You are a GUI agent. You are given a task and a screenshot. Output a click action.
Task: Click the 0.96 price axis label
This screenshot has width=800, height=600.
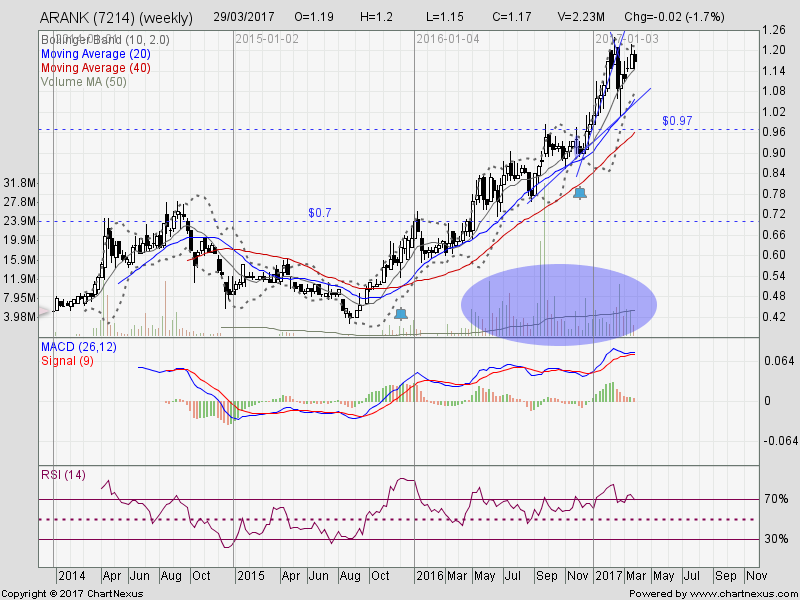[x=773, y=132]
